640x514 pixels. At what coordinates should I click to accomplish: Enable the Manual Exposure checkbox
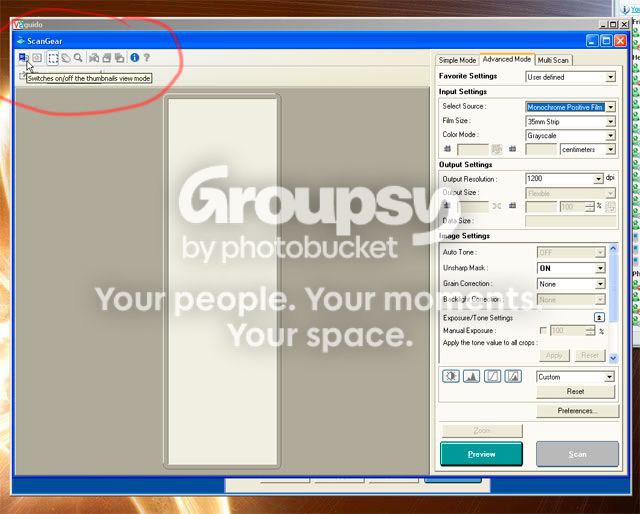point(543,330)
